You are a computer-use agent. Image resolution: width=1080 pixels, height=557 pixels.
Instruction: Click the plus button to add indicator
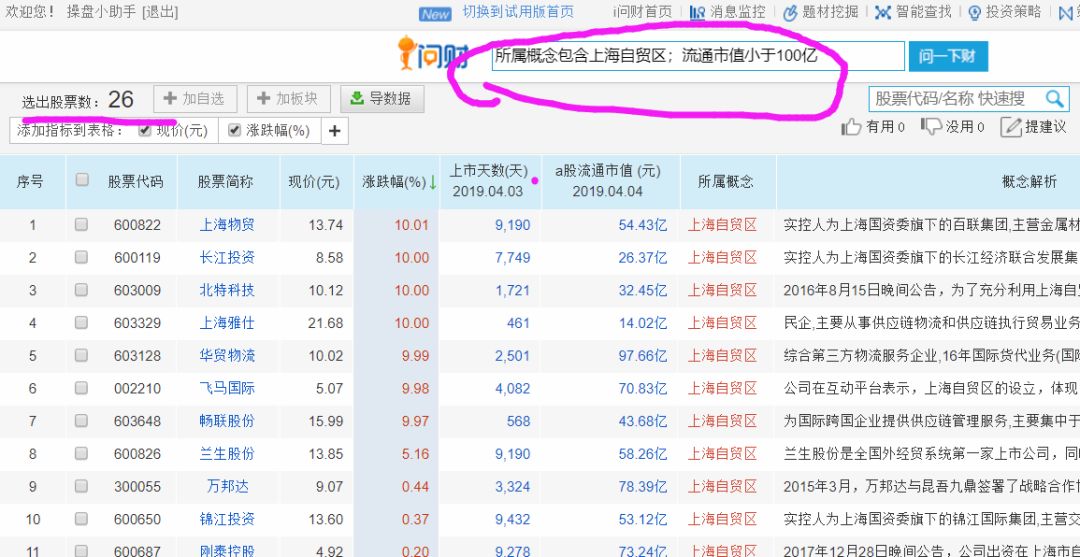[335, 131]
